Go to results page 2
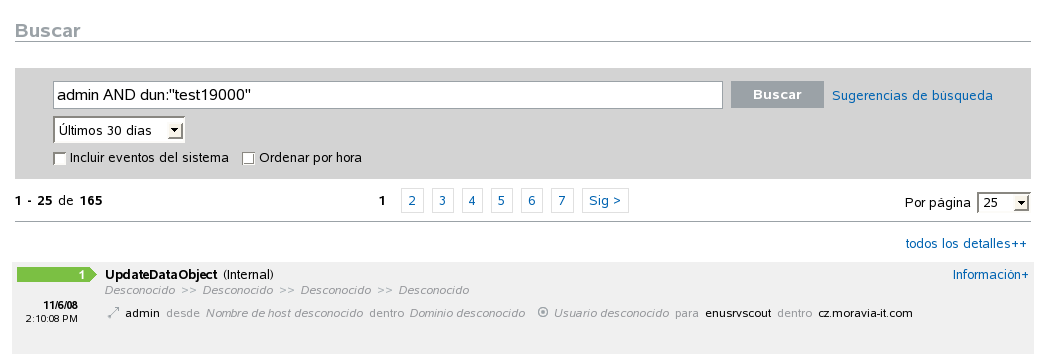Viewport: 1042px width, 360px height. tap(412, 201)
